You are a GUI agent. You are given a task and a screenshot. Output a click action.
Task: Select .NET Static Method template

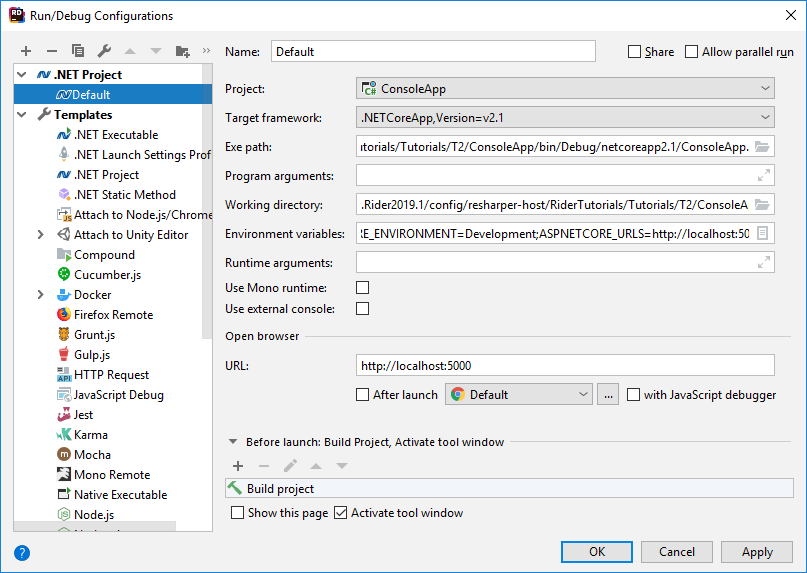click(x=116, y=195)
